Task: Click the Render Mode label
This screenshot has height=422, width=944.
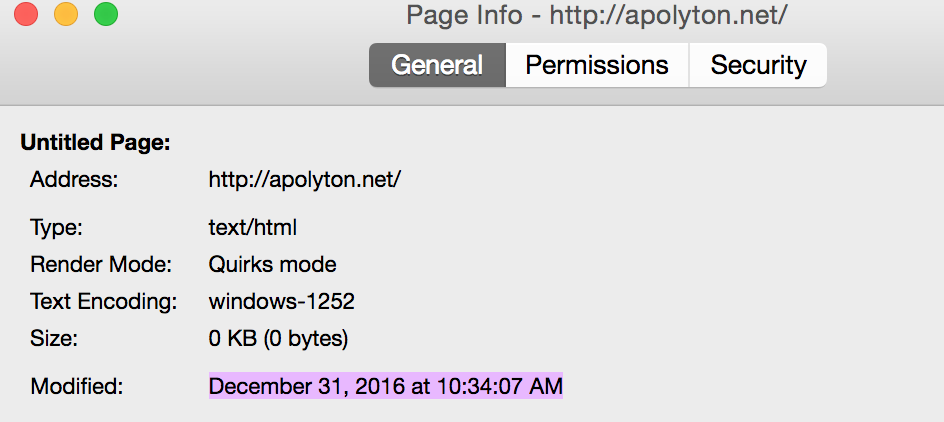Action: point(101,265)
